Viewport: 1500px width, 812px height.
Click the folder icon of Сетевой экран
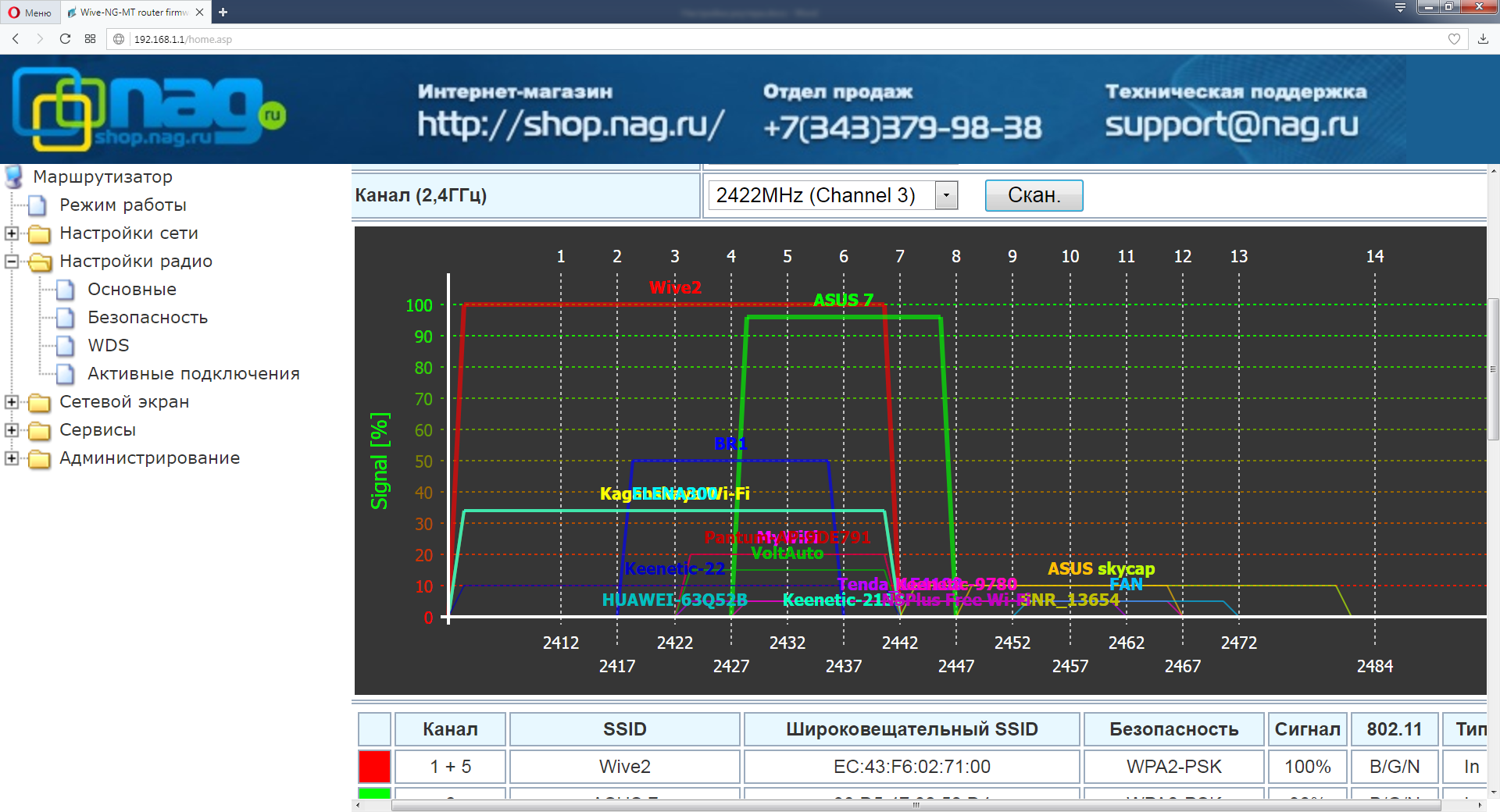coord(39,402)
